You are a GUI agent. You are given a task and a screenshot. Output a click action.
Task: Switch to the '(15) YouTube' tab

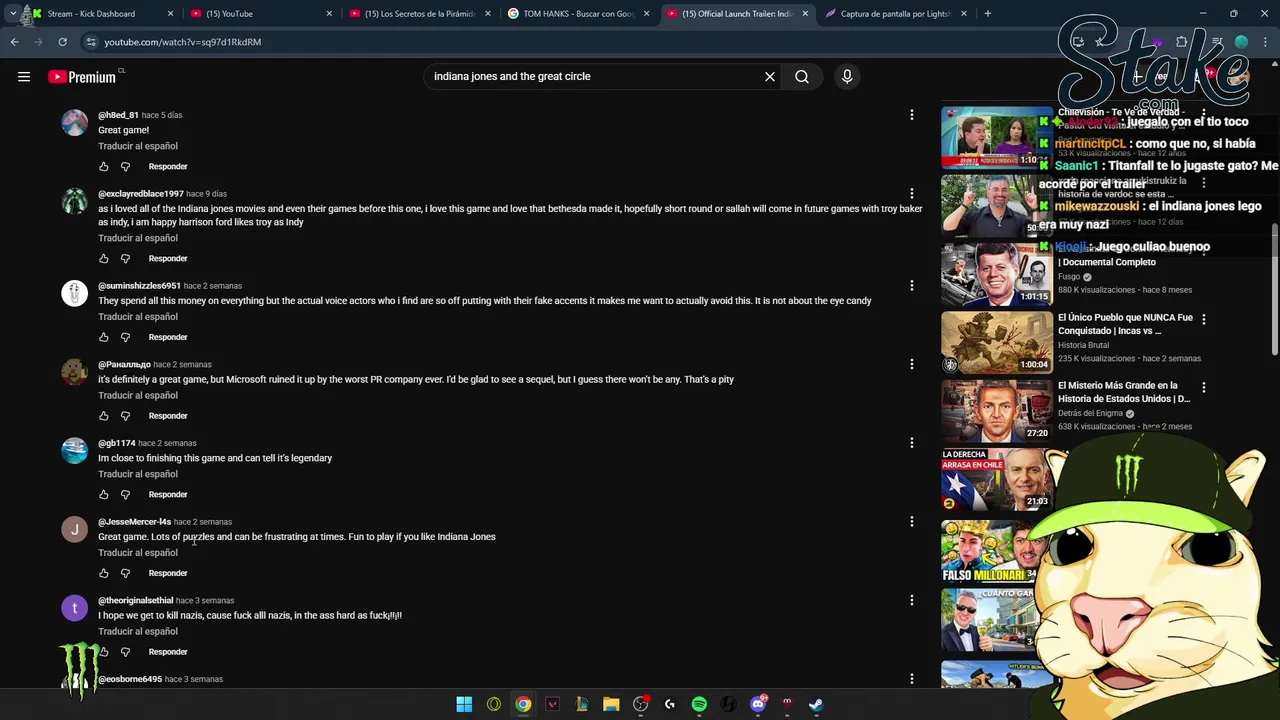pyautogui.click(x=261, y=14)
